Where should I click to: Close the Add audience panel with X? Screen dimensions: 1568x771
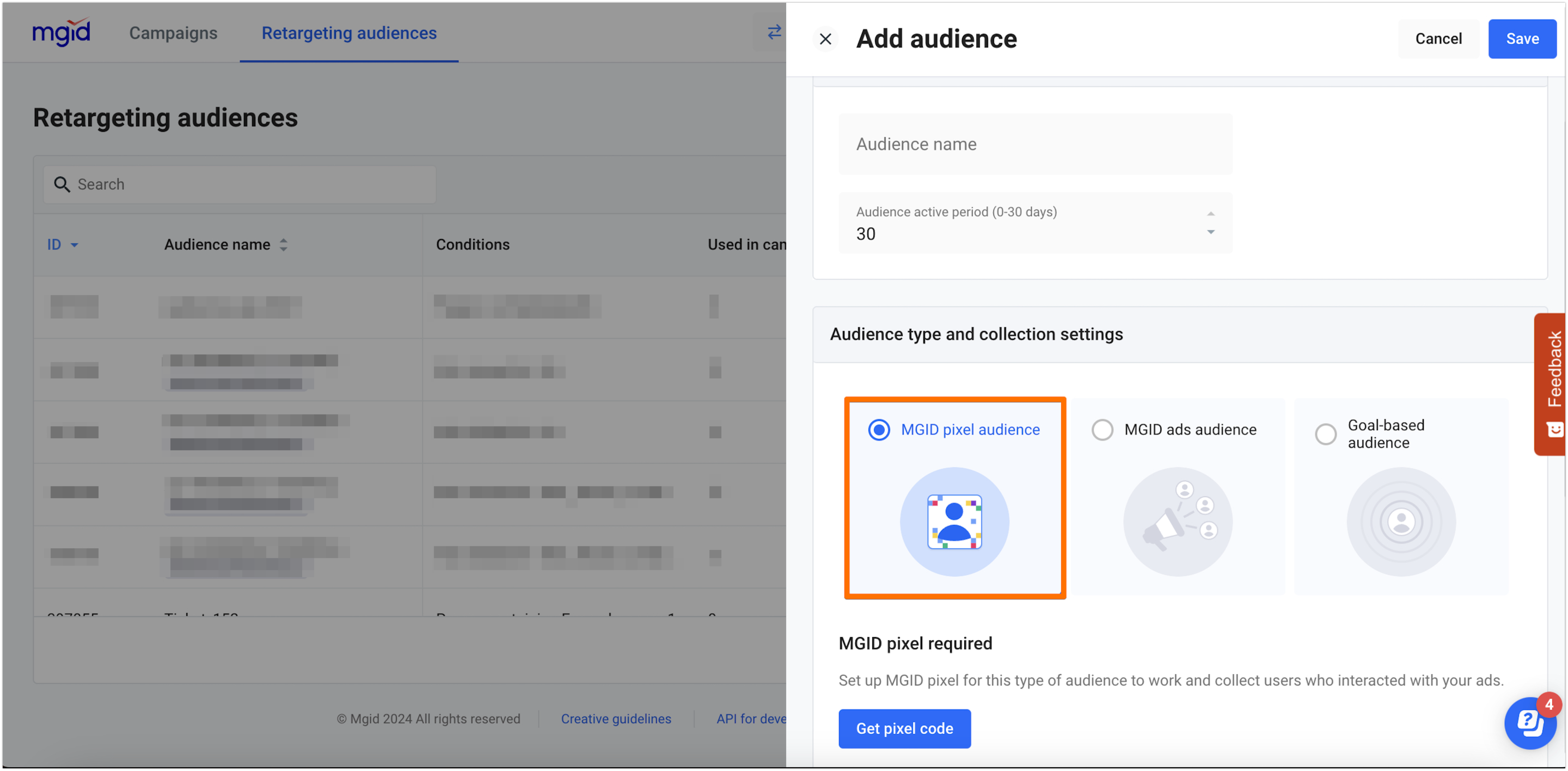[825, 39]
